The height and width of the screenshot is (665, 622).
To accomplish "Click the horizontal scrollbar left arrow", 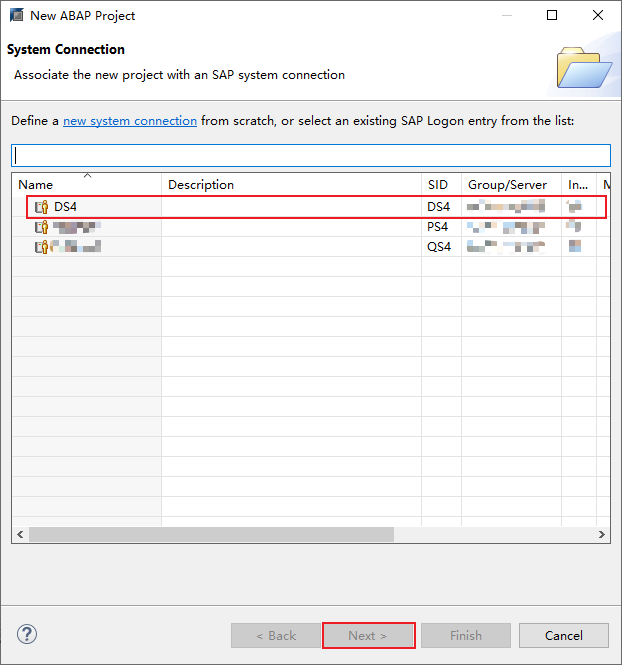I will click(x=20, y=535).
